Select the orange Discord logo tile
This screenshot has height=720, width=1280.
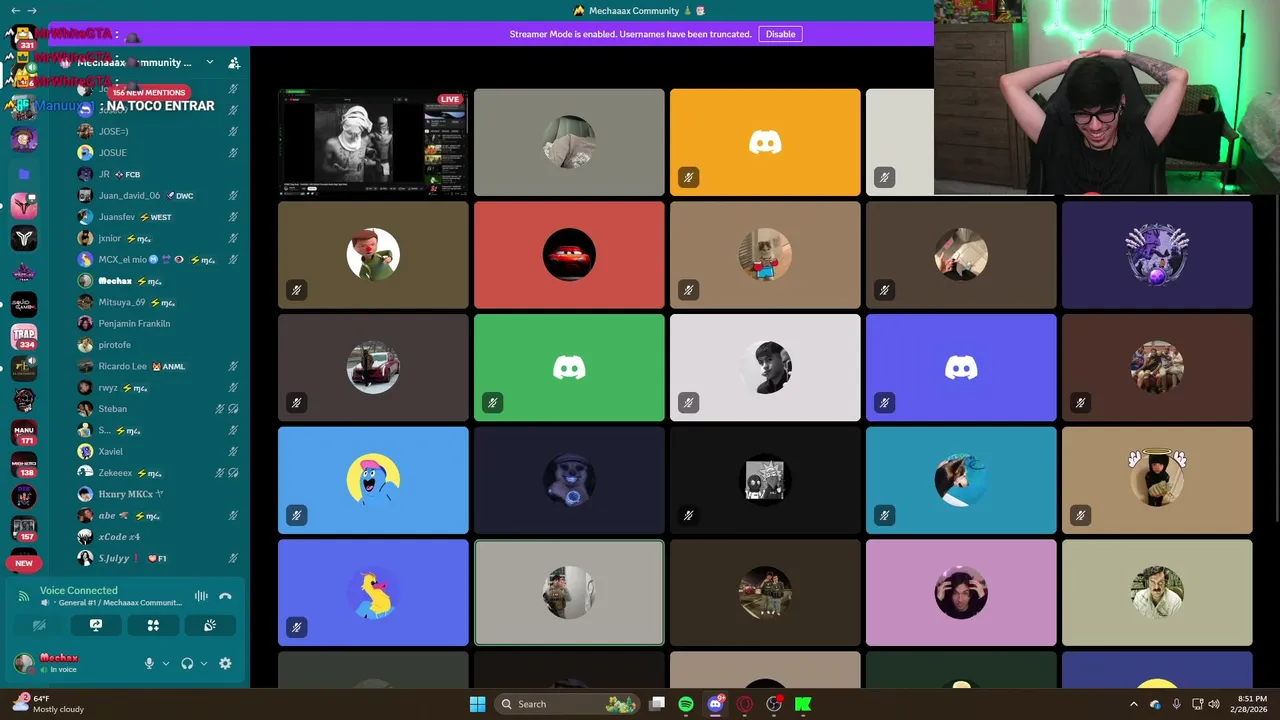[765, 142]
